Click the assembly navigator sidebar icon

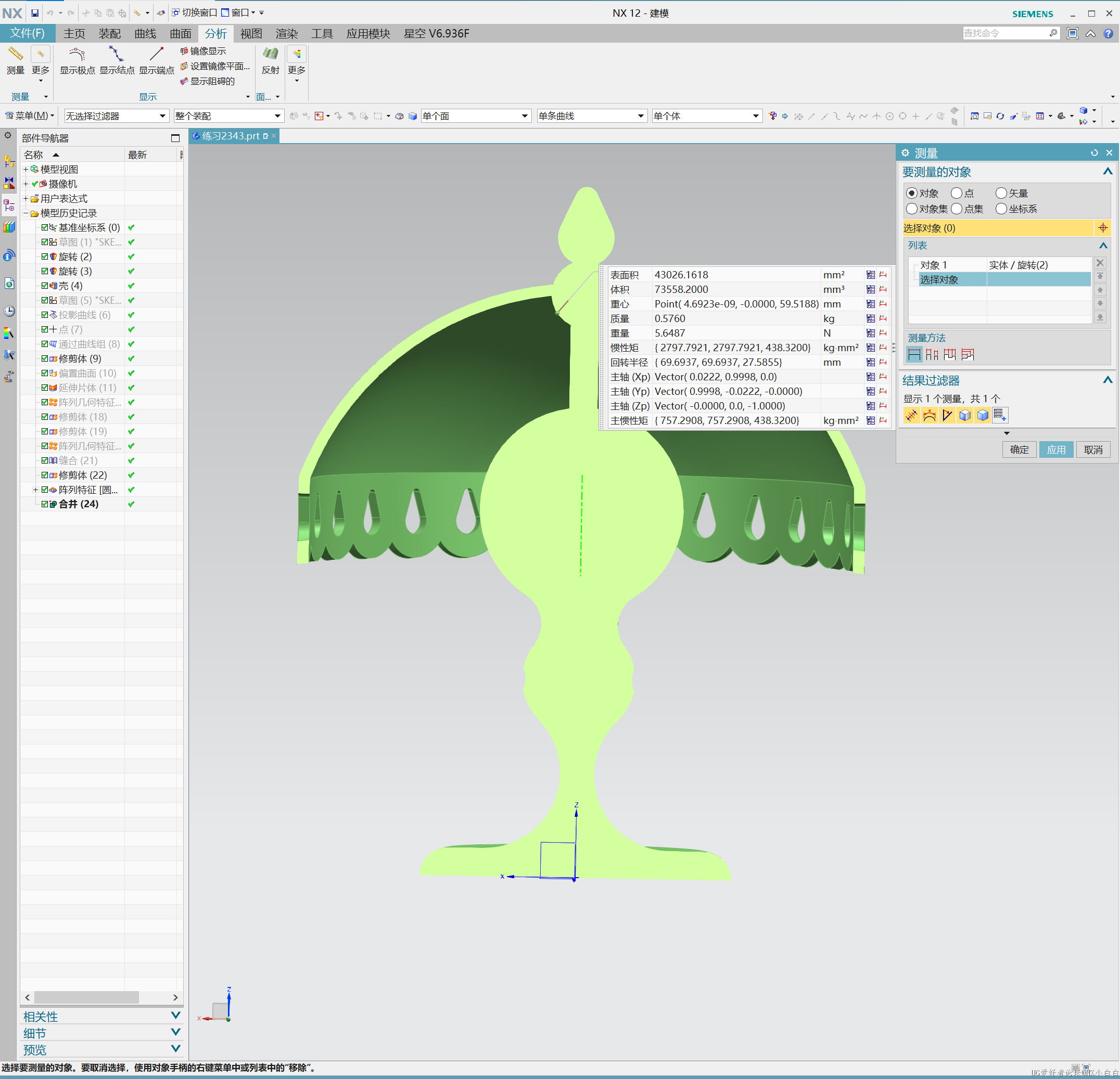click(x=9, y=162)
